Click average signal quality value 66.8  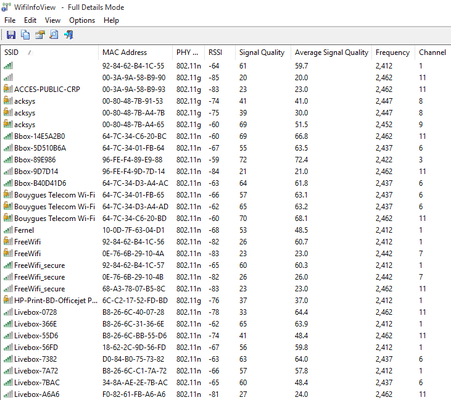(301, 136)
